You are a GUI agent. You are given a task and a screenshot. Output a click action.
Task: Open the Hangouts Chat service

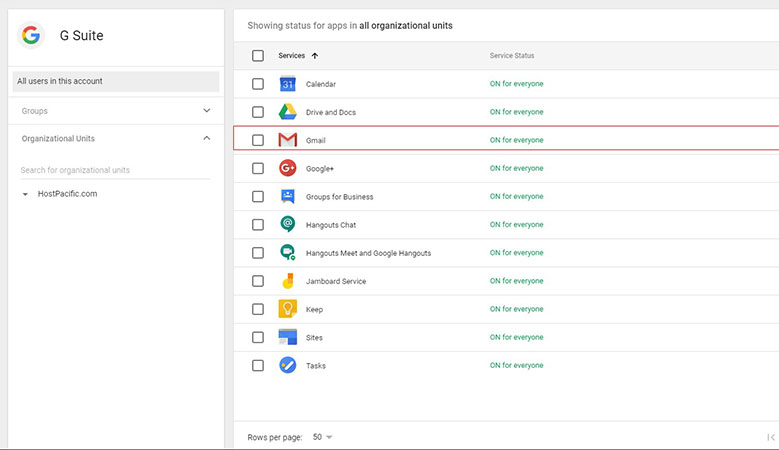(331, 225)
